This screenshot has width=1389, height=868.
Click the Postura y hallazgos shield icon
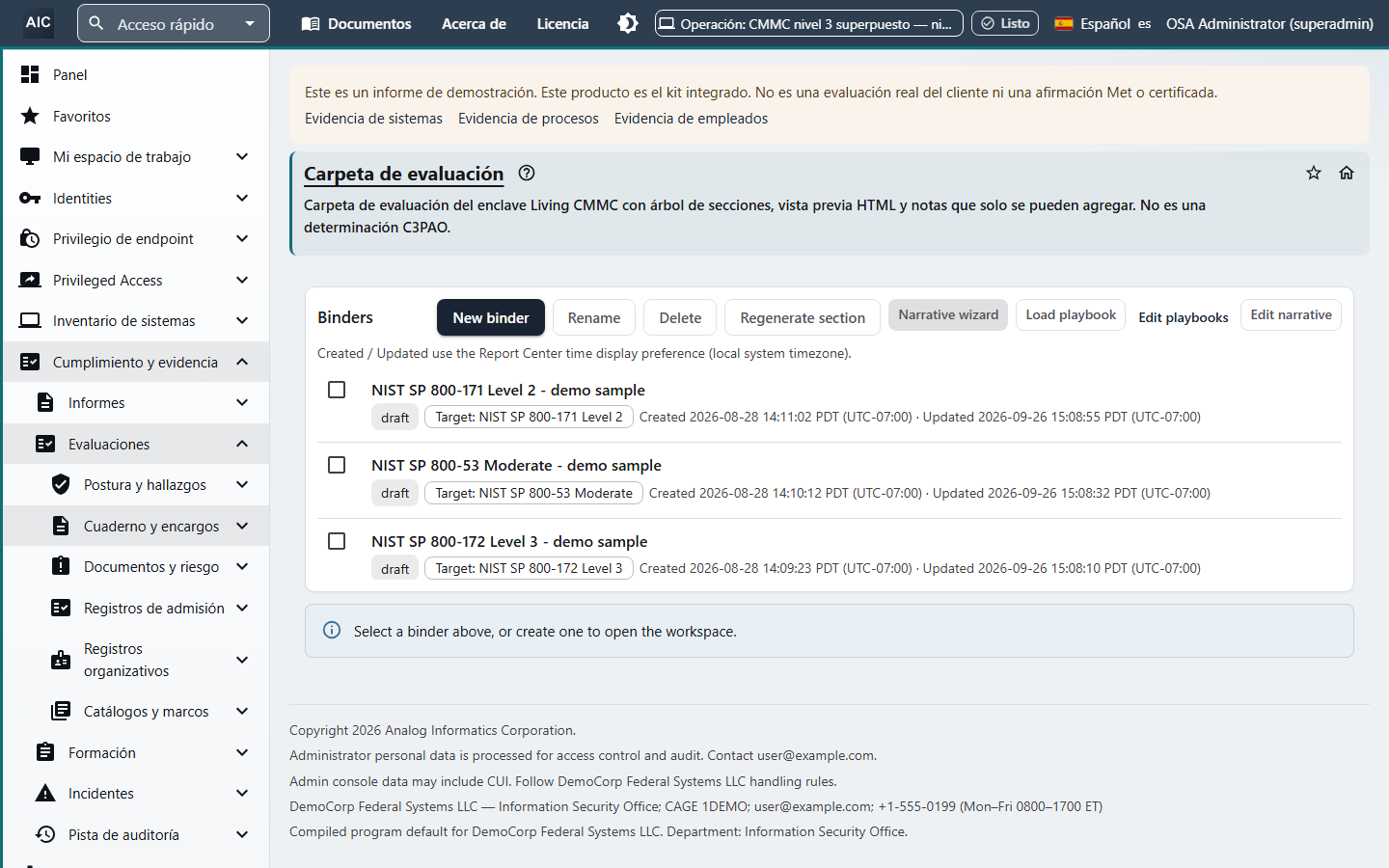tap(61, 484)
